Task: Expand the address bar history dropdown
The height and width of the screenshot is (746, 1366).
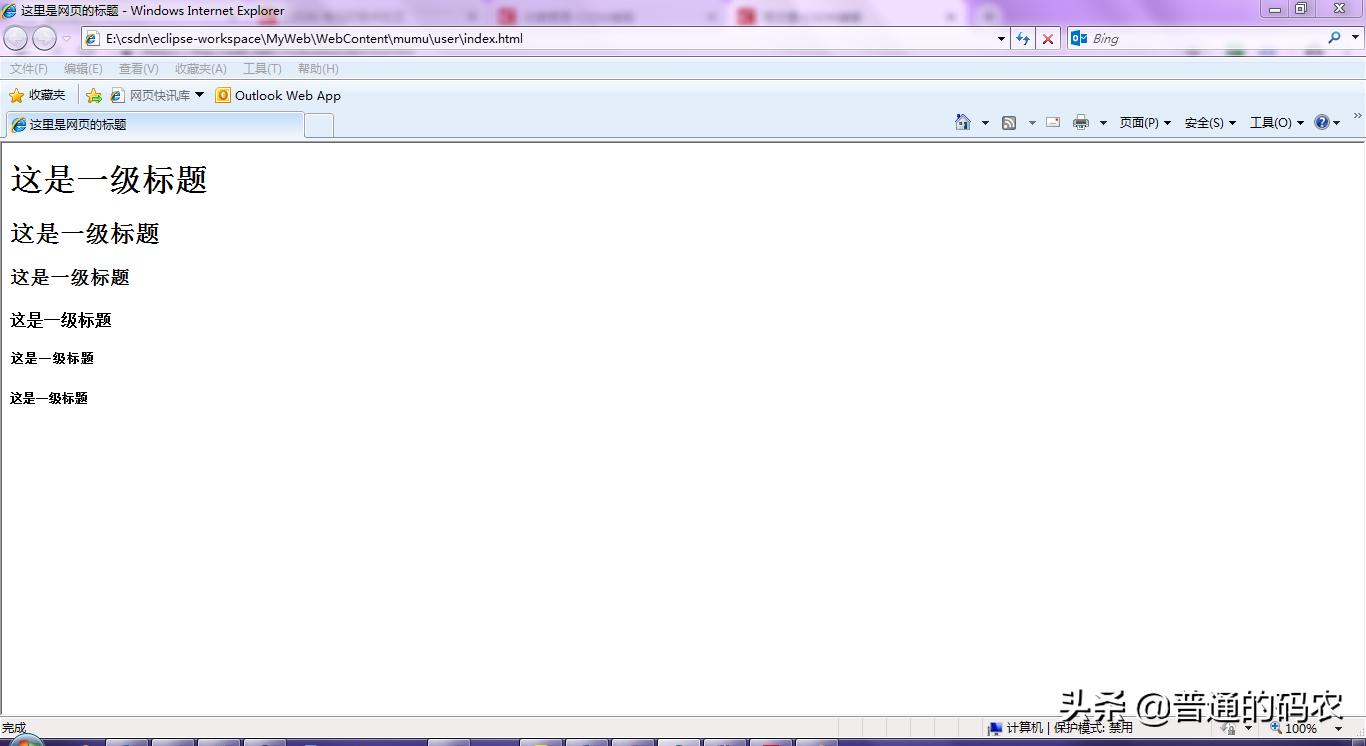Action: pos(1001,39)
